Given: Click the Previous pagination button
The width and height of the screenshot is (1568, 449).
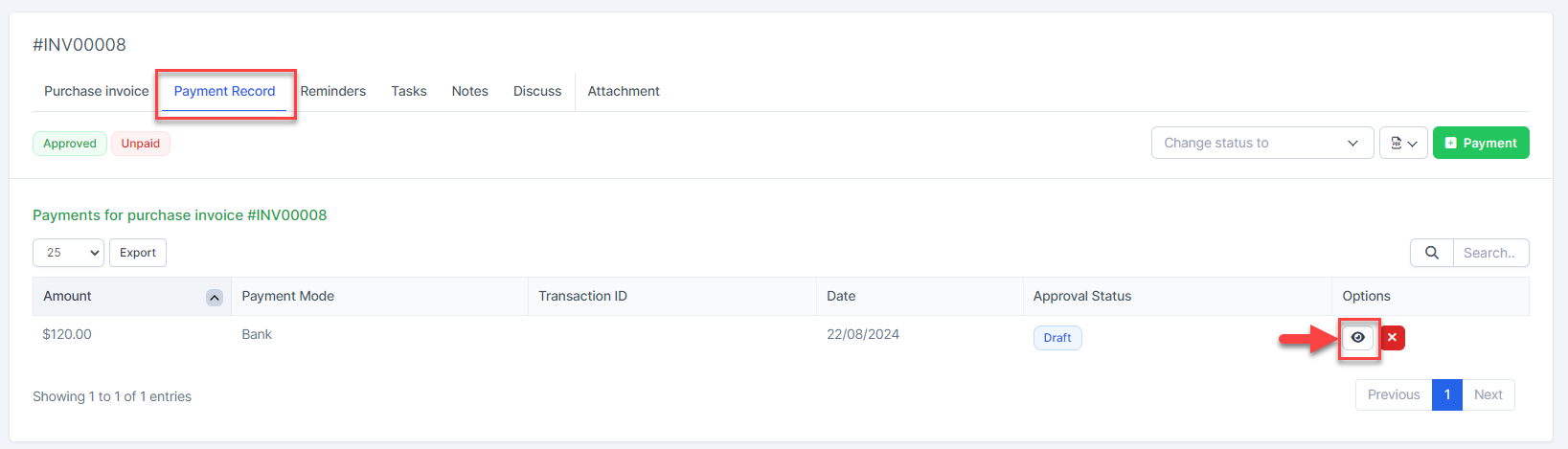Looking at the screenshot, I should tap(1393, 395).
